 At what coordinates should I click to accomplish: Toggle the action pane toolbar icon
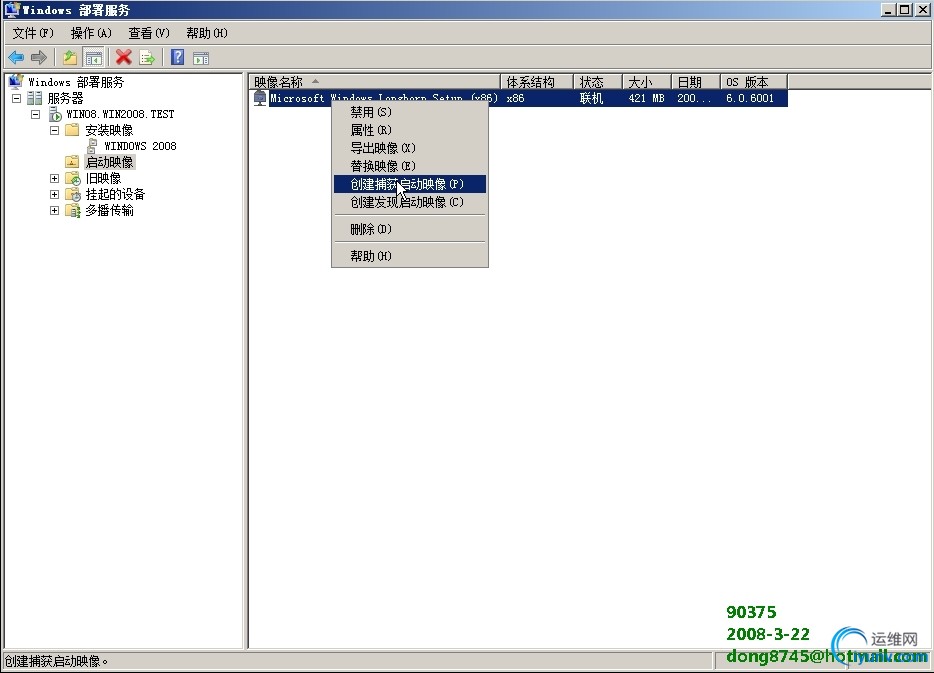[201, 58]
